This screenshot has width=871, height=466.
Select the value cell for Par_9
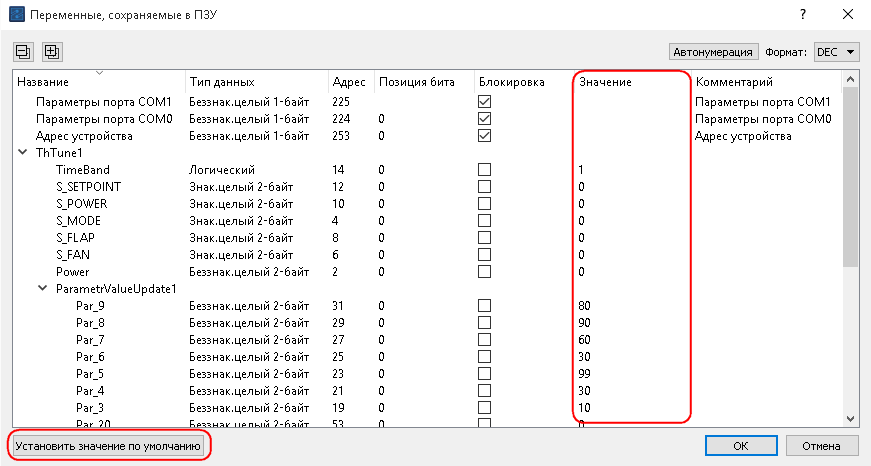pyautogui.click(x=630, y=306)
